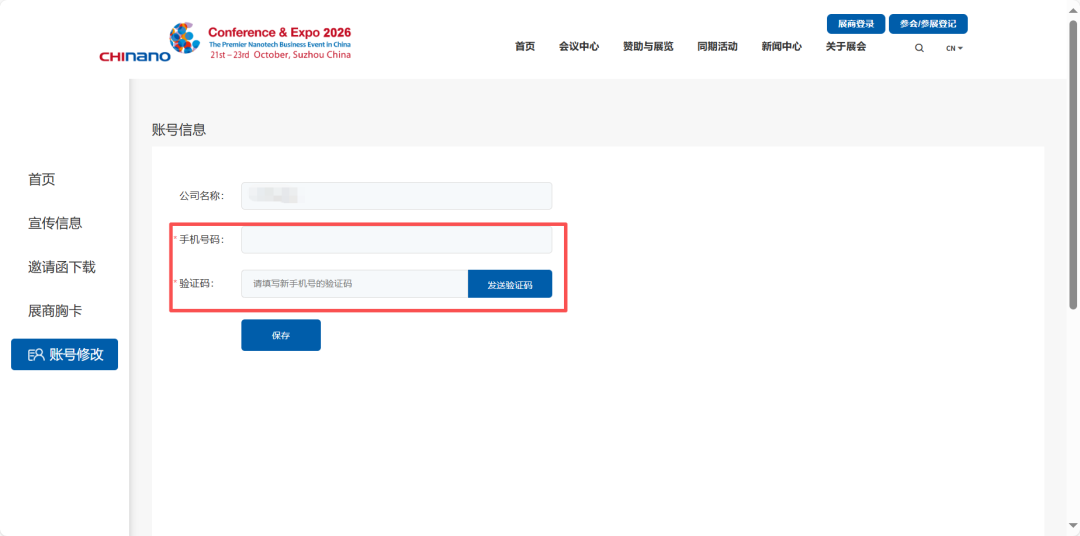Expand the CN language dropdown
The width and height of the screenshot is (1080, 536).
954,48
